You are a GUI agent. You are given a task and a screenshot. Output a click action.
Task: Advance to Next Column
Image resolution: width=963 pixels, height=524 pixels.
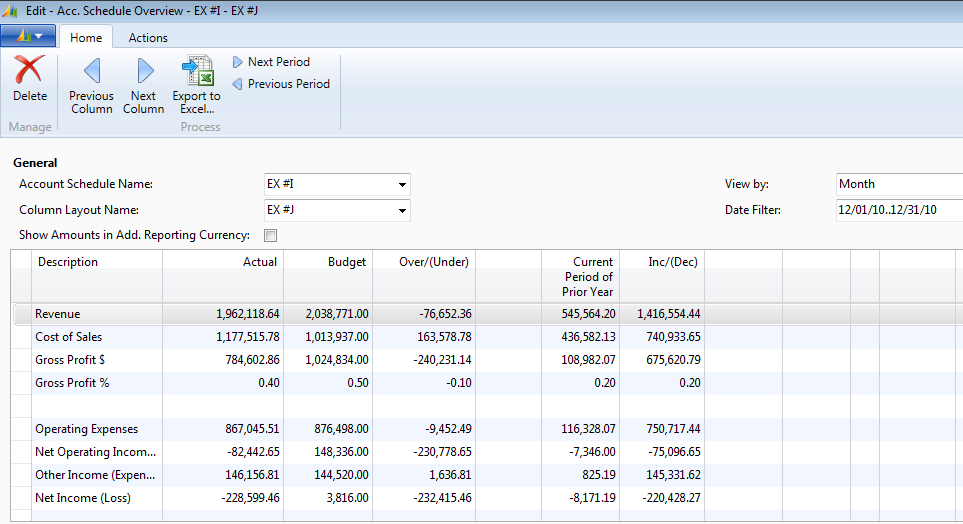click(x=144, y=72)
